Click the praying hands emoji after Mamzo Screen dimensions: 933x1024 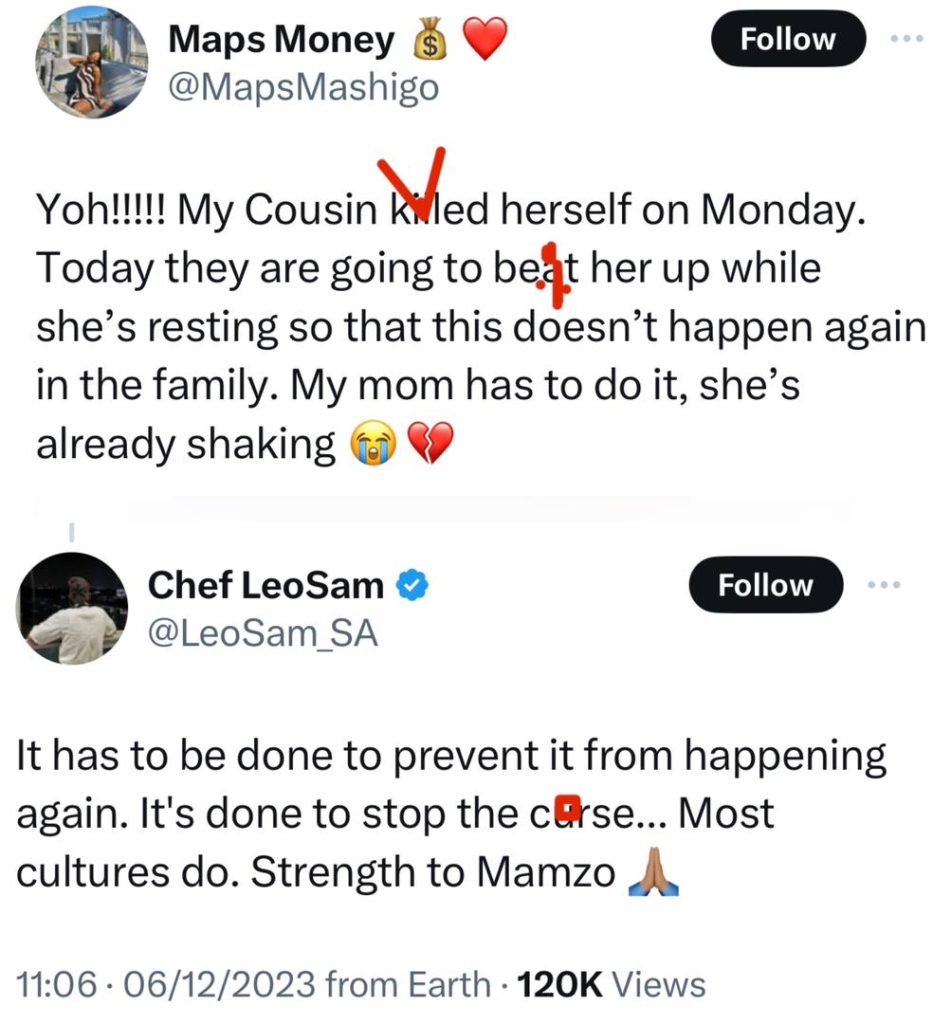[651, 873]
